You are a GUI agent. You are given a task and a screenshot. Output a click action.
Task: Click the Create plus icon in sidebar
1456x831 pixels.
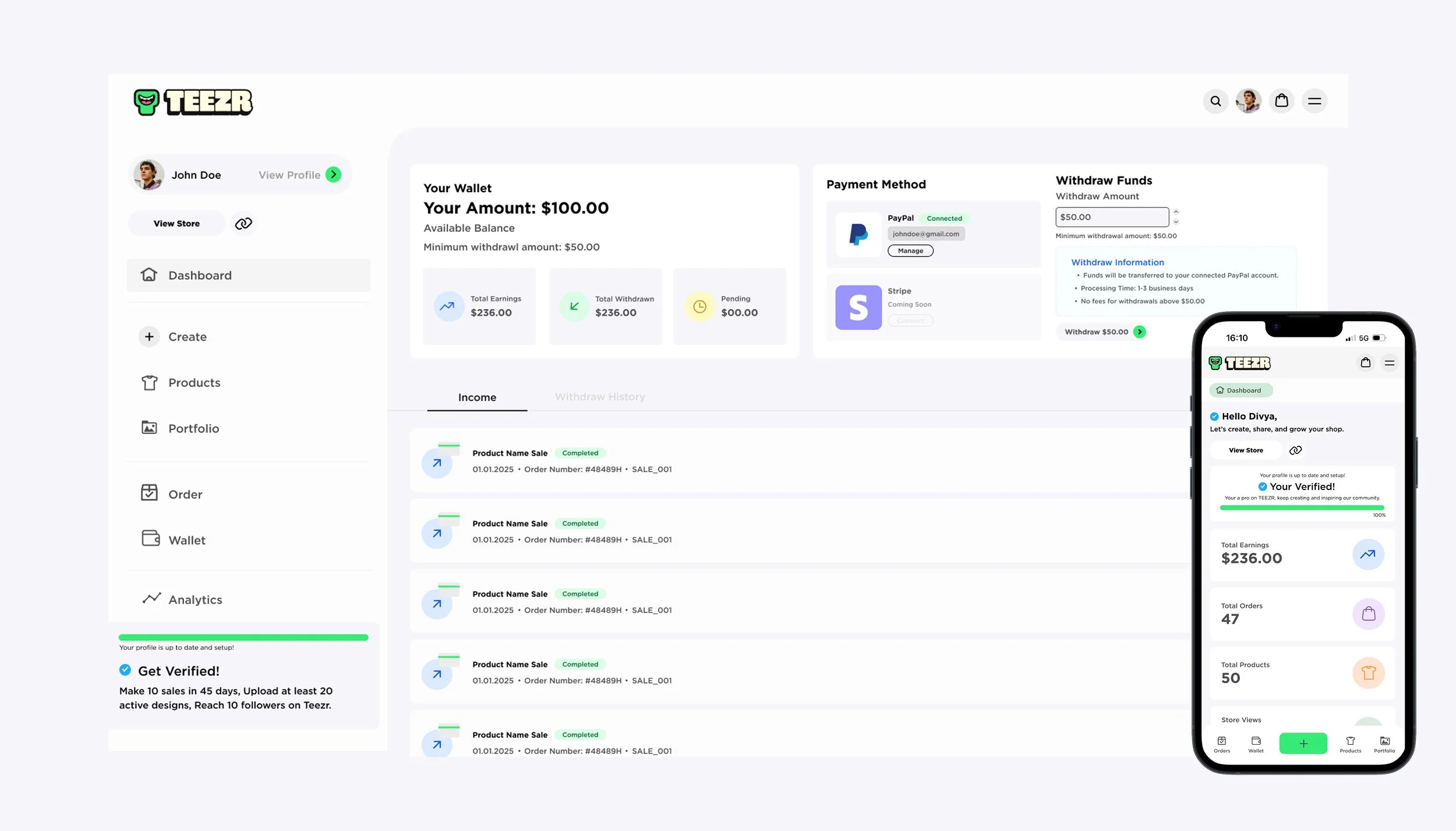pyautogui.click(x=149, y=337)
